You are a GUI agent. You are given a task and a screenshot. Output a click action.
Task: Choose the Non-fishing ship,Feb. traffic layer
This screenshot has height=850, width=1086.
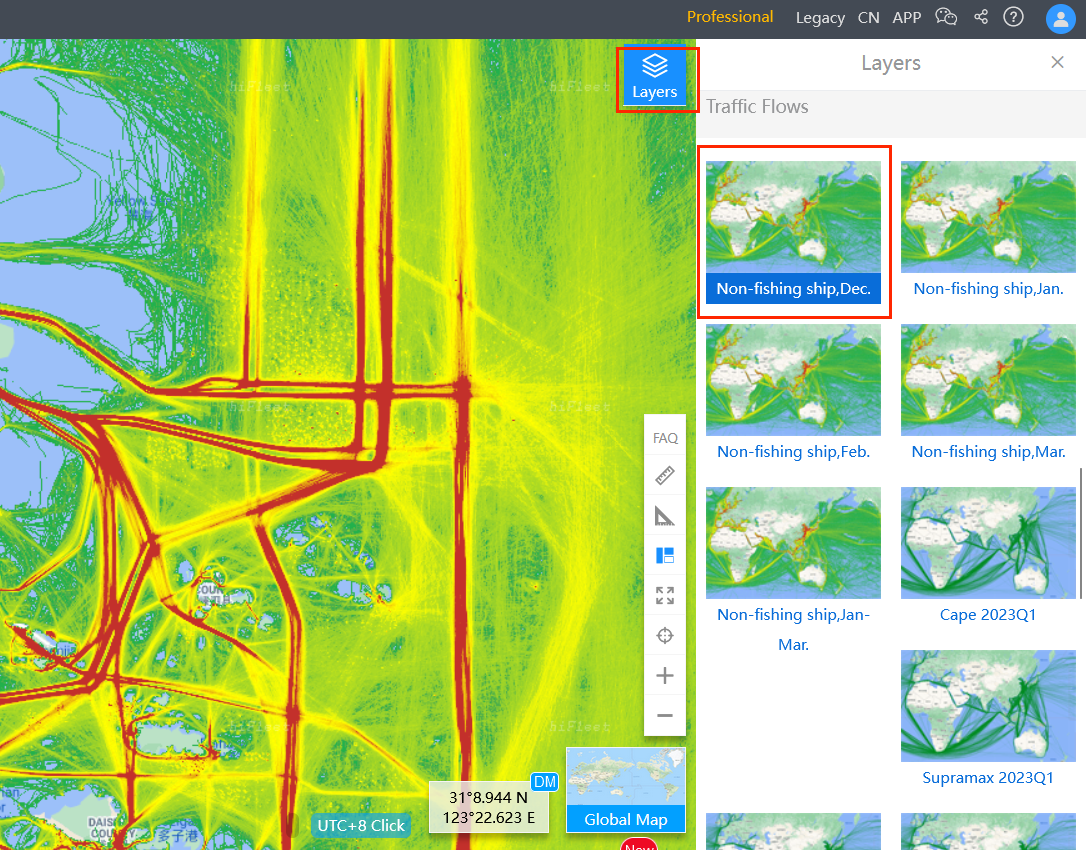pyautogui.click(x=793, y=395)
